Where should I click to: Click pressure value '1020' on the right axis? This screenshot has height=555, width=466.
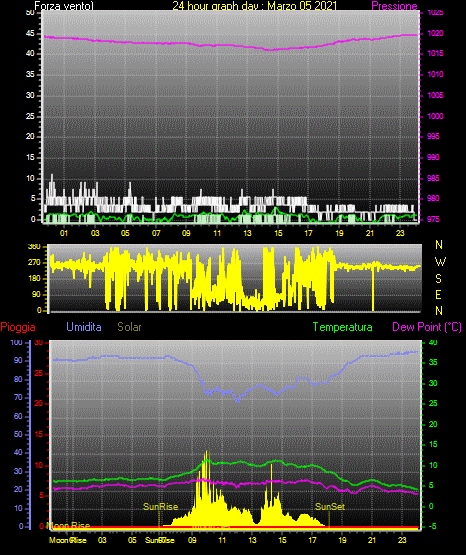click(436, 33)
